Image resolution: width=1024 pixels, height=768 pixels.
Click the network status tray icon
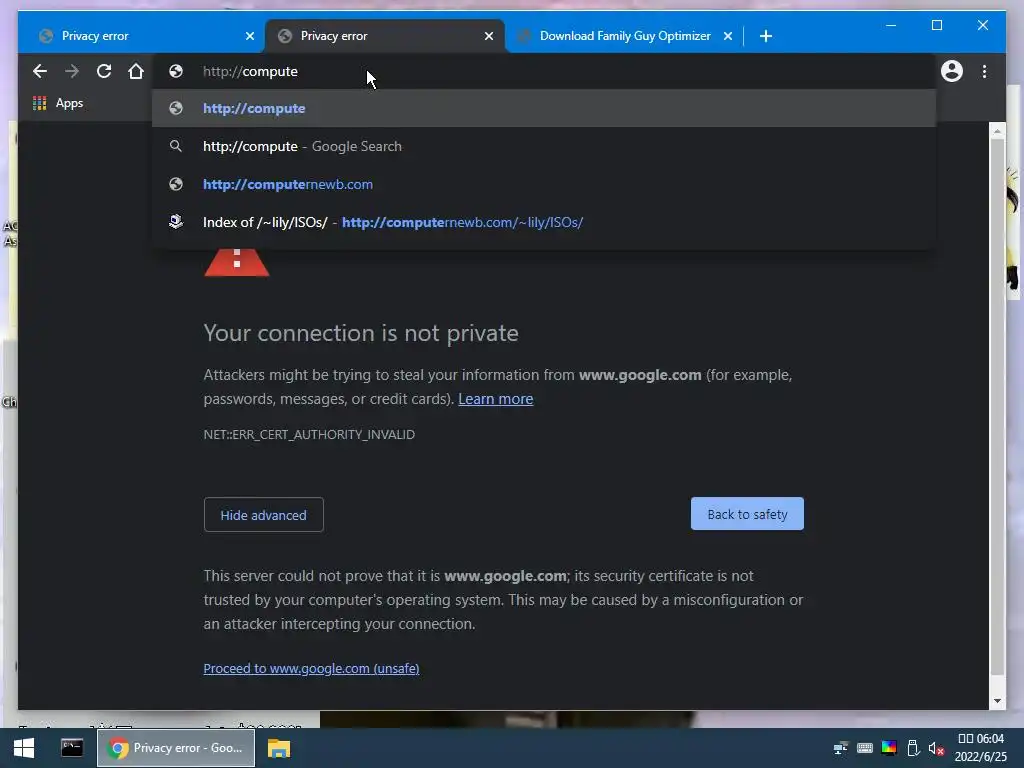(840, 748)
